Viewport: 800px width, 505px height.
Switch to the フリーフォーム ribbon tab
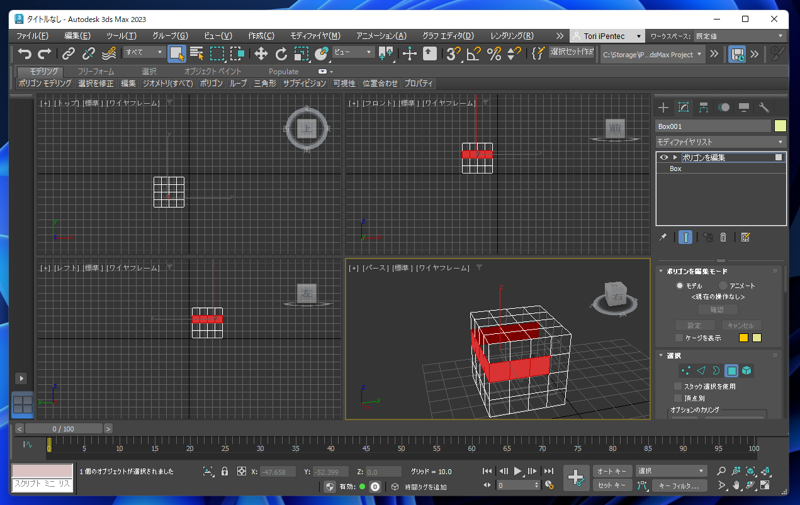pos(95,71)
